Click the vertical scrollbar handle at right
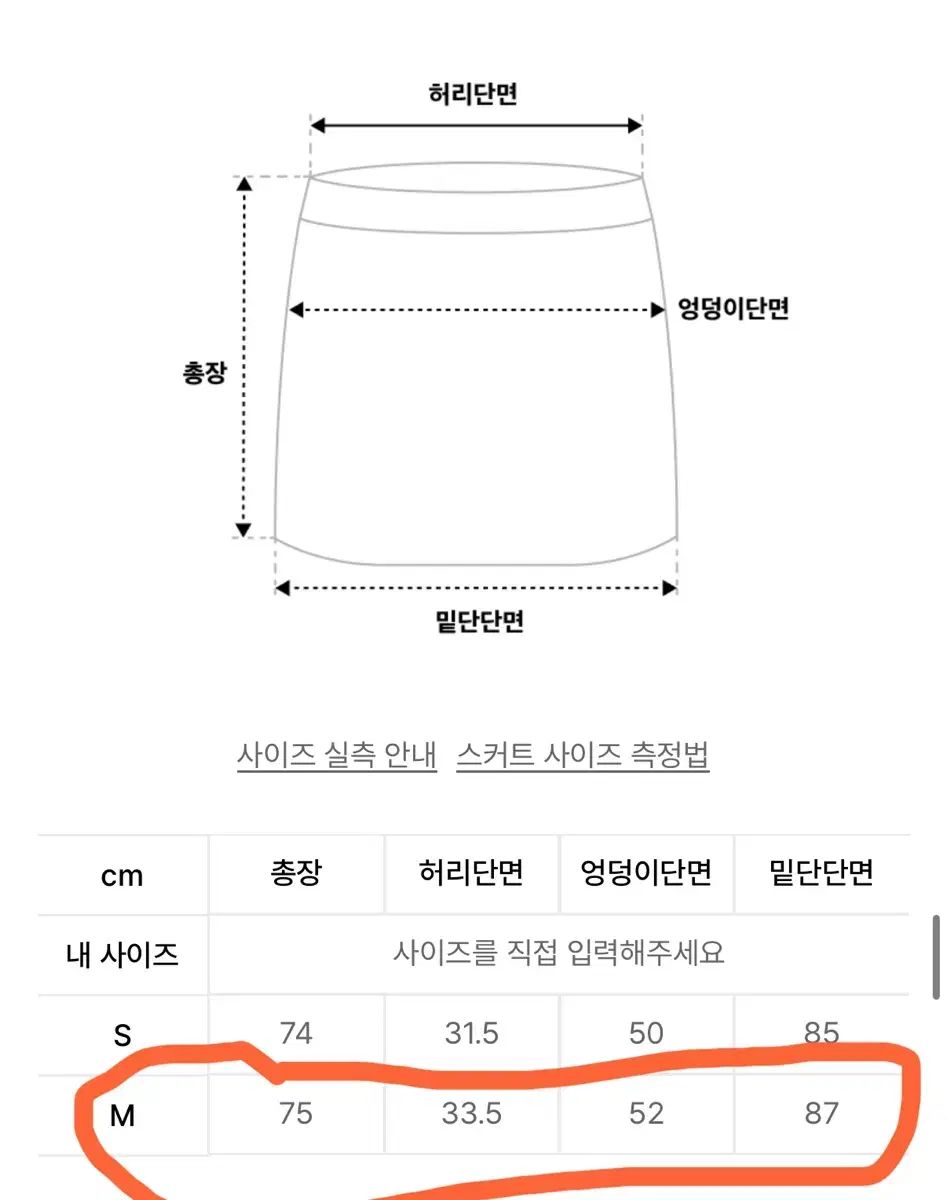947x1200 pixels. coord(936,958)
